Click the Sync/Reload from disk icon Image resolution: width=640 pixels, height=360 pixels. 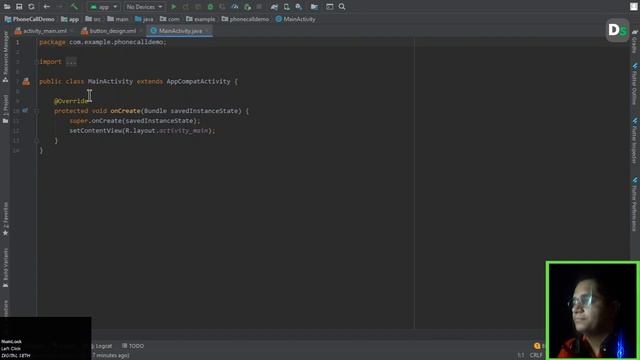tap(31, 7)
